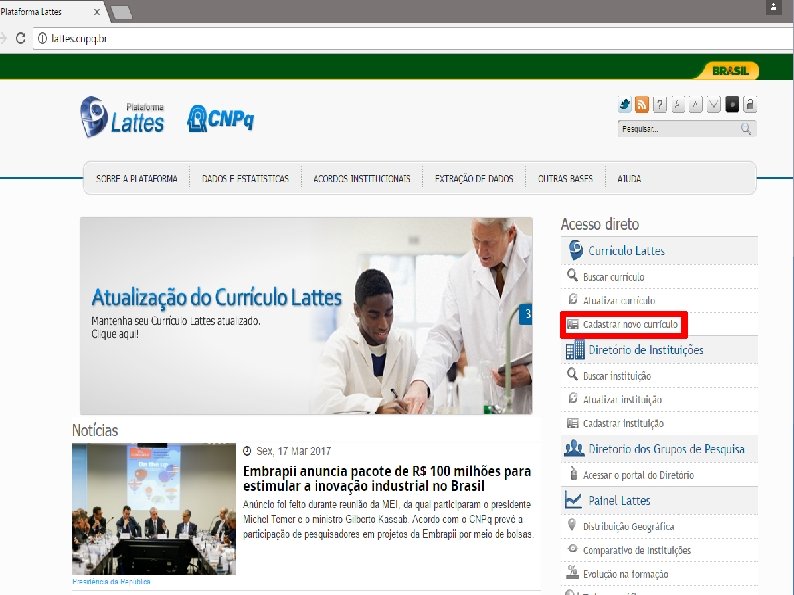Click the Evolução na formação link
This screenshot has width=794, height=595.
[x=625, y=574]
